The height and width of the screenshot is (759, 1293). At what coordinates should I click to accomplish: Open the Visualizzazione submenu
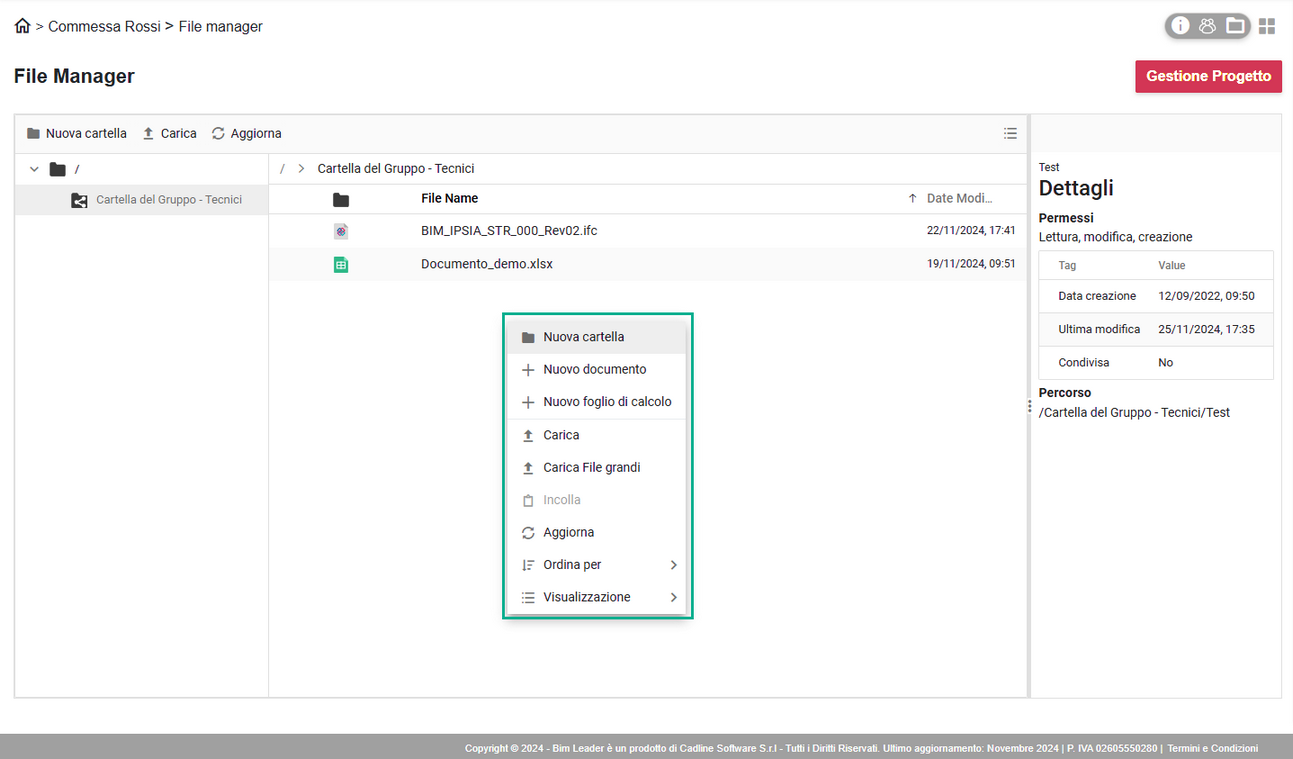click(597, 597)
